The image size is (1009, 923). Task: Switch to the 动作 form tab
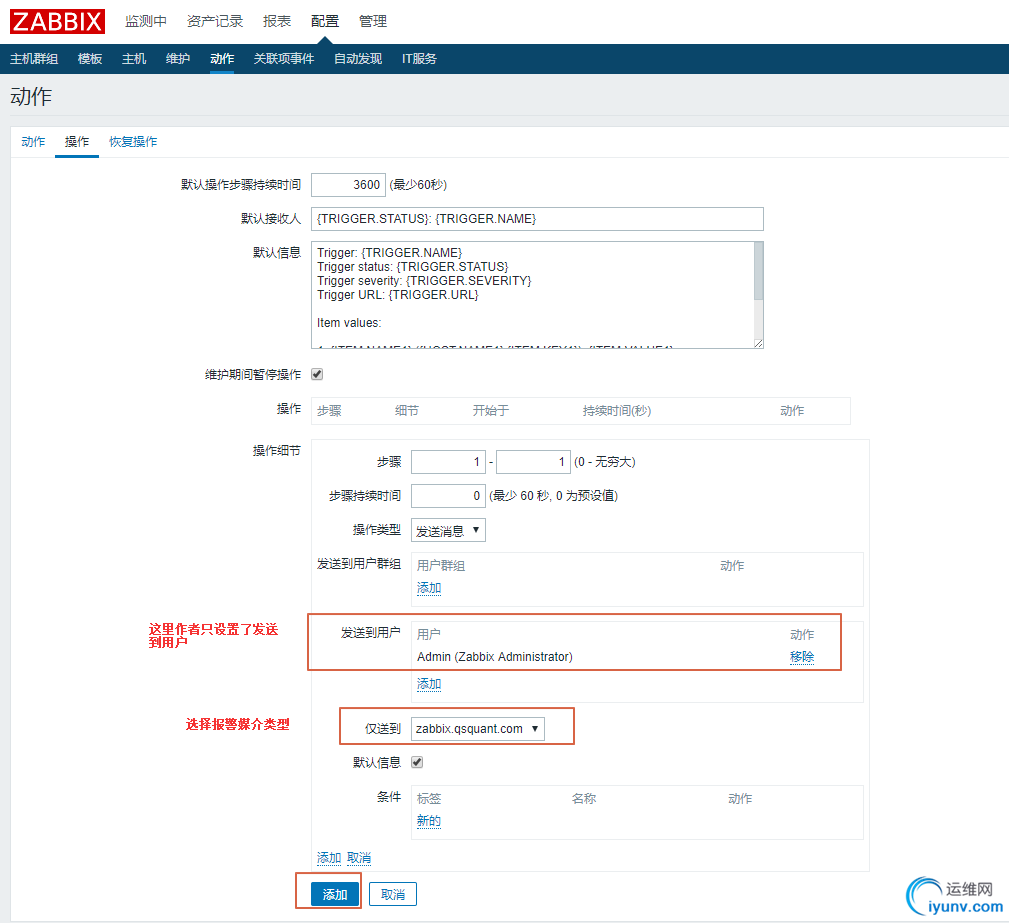tap(33, 142)
